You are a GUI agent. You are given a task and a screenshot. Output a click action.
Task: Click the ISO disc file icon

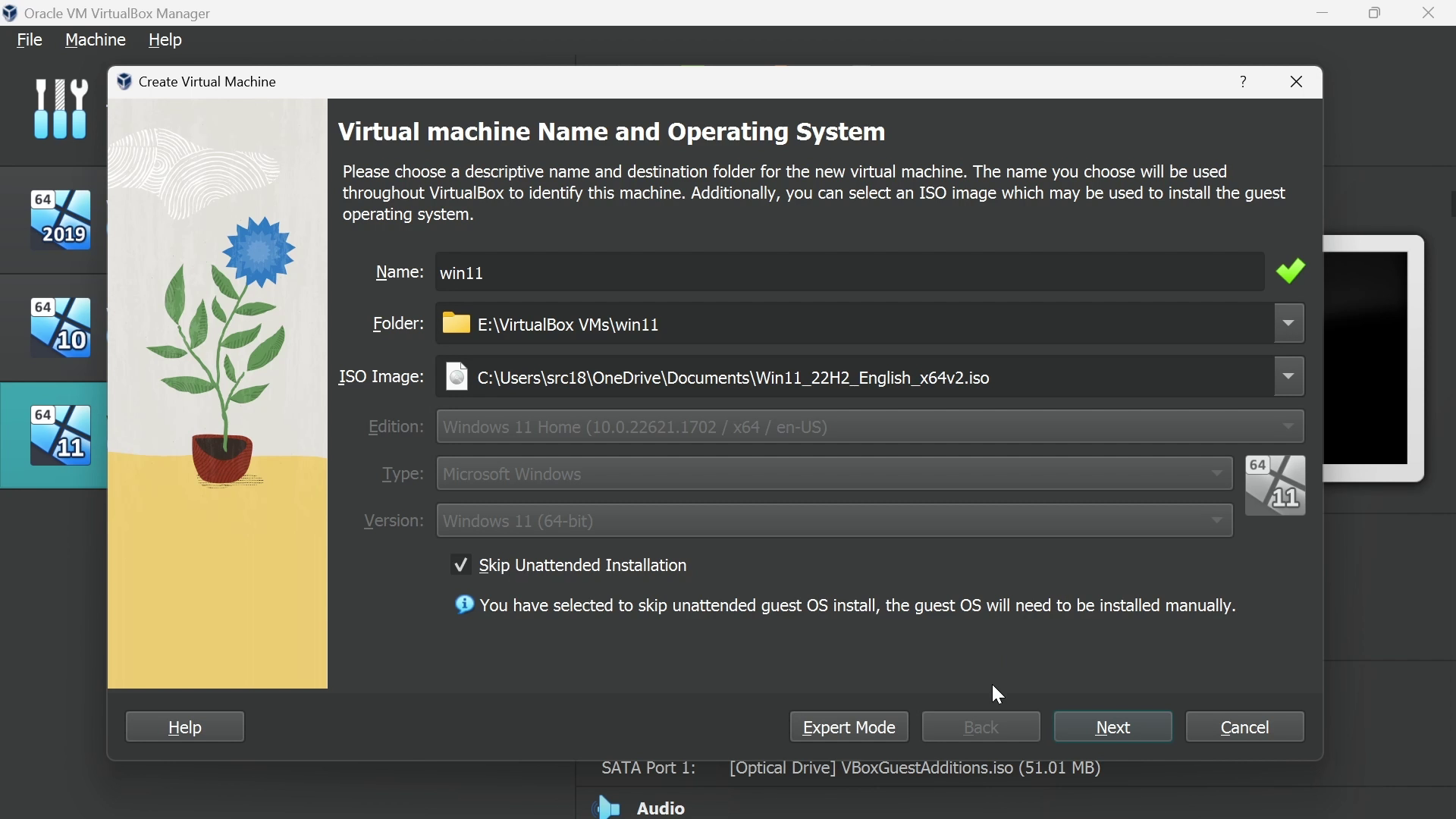click(x=457, y=377)
